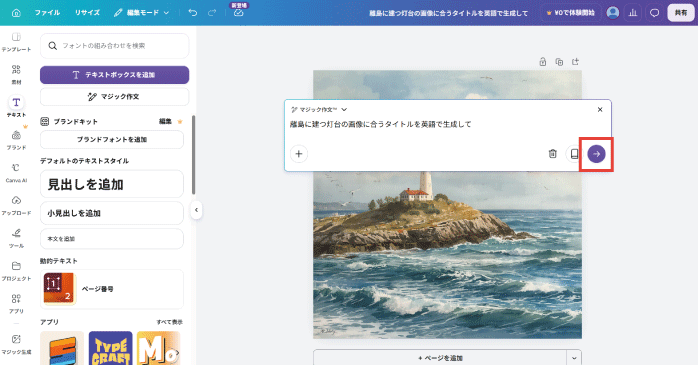Click すべて表示 link for apps
The width and height of the screenshot is (698, 365).
[170, 322]
